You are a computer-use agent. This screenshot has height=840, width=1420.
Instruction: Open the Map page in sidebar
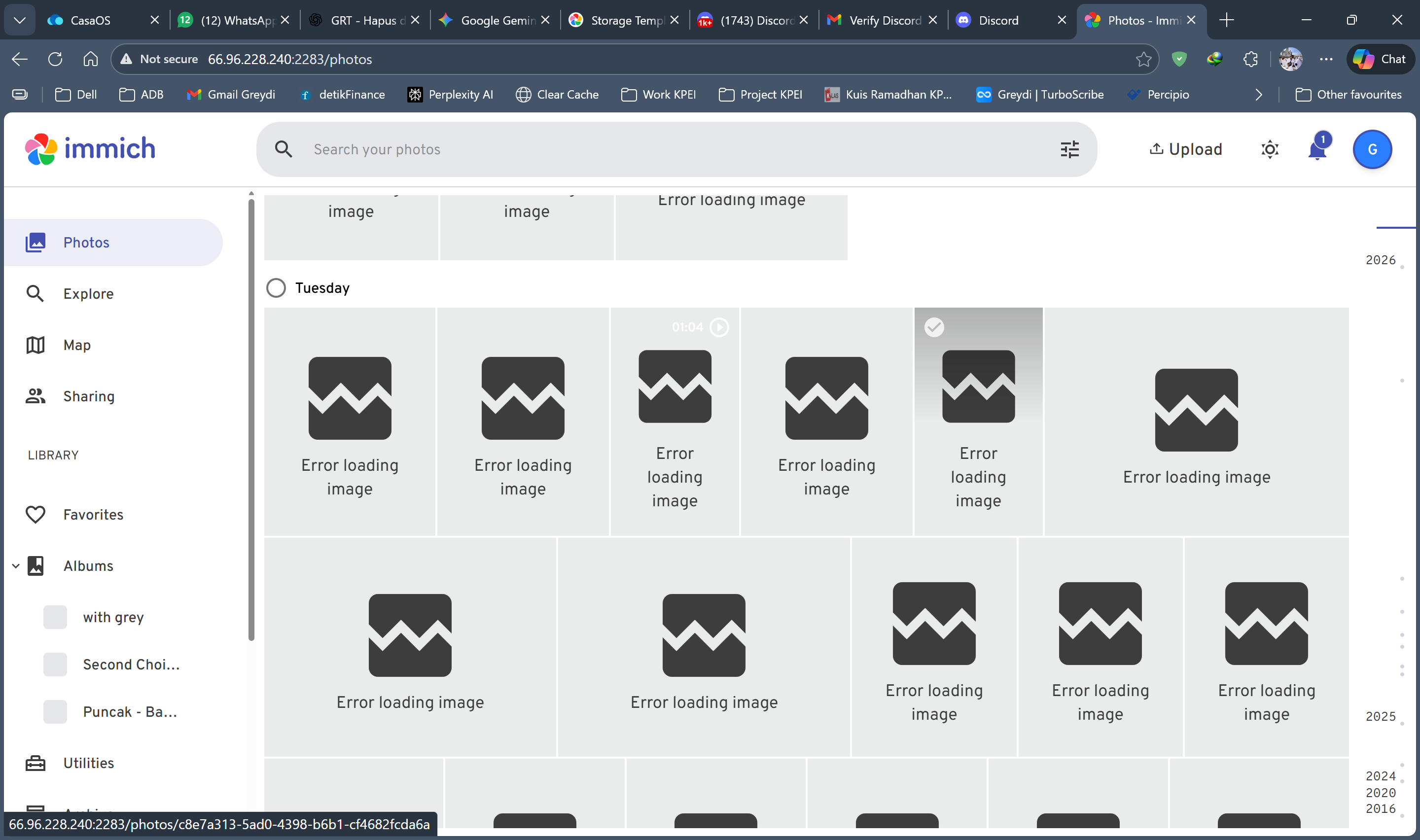[76, 345]
